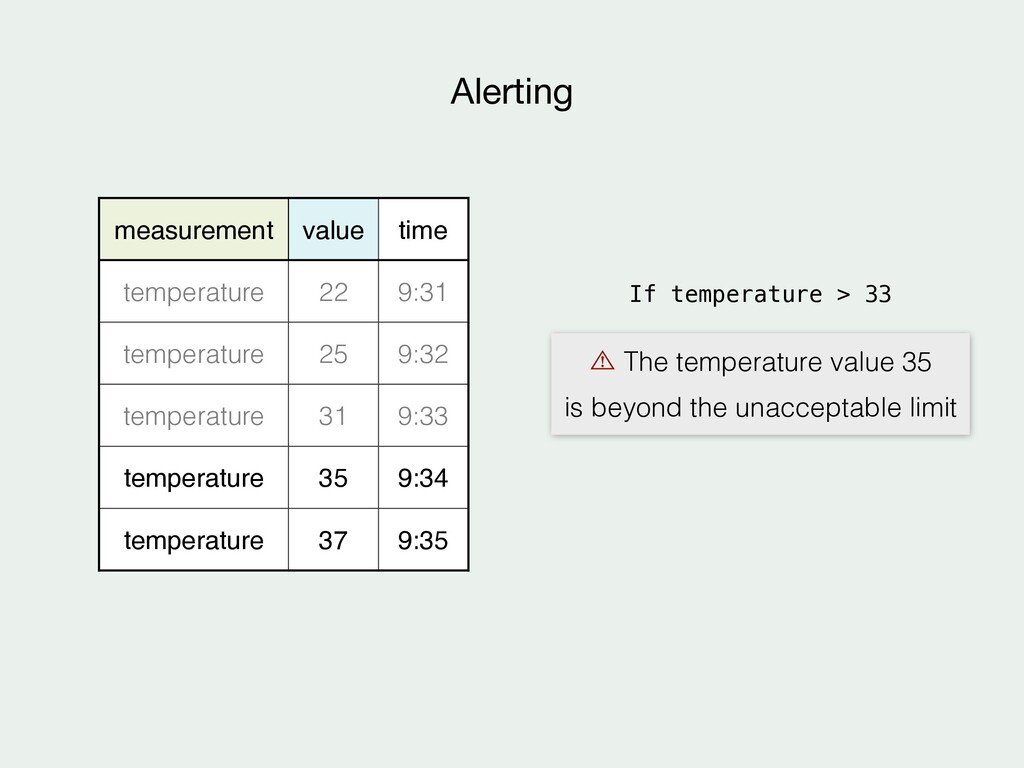Click the 'If temperature > 33' condition text
Image resolution: width=1024 pixels, height=768 pixels.
tap(760, 294)
